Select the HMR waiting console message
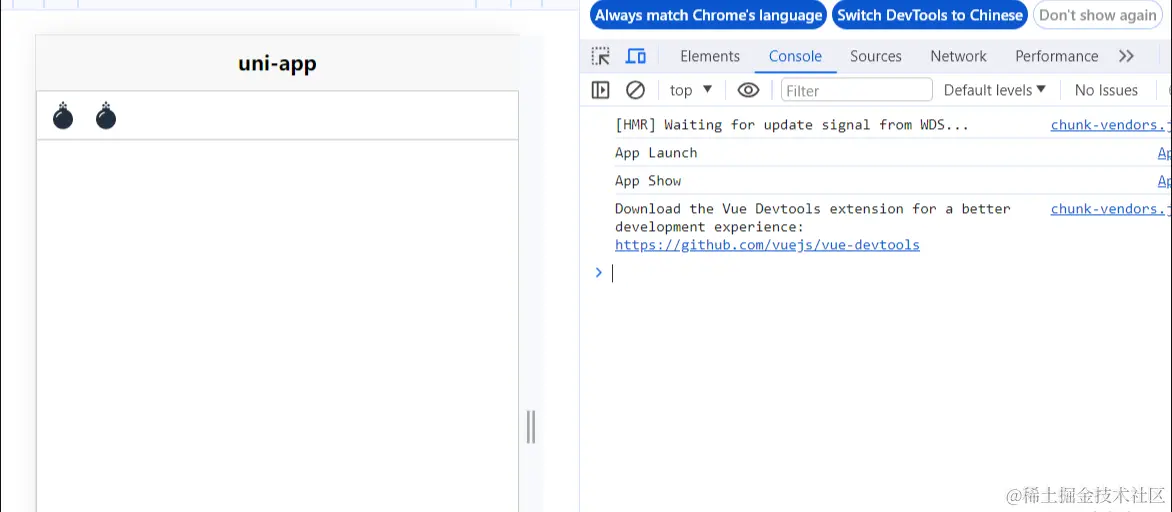Image resolution: width=1172 pixels, height=512 pixels. [792, 125]
